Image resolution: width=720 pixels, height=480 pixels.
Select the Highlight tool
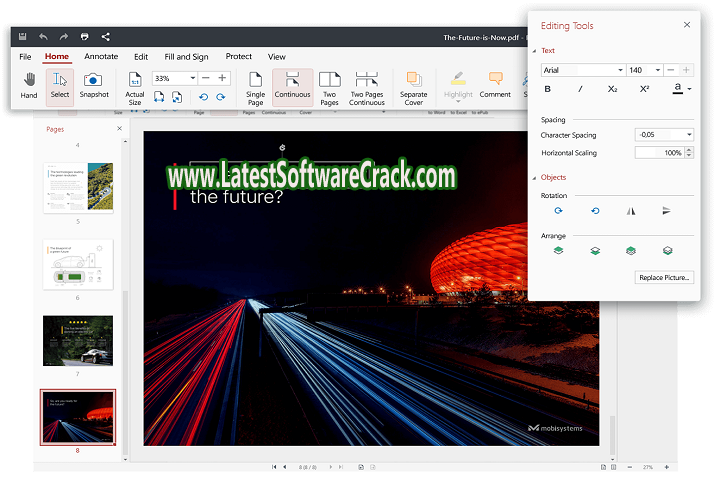[458, 86]
